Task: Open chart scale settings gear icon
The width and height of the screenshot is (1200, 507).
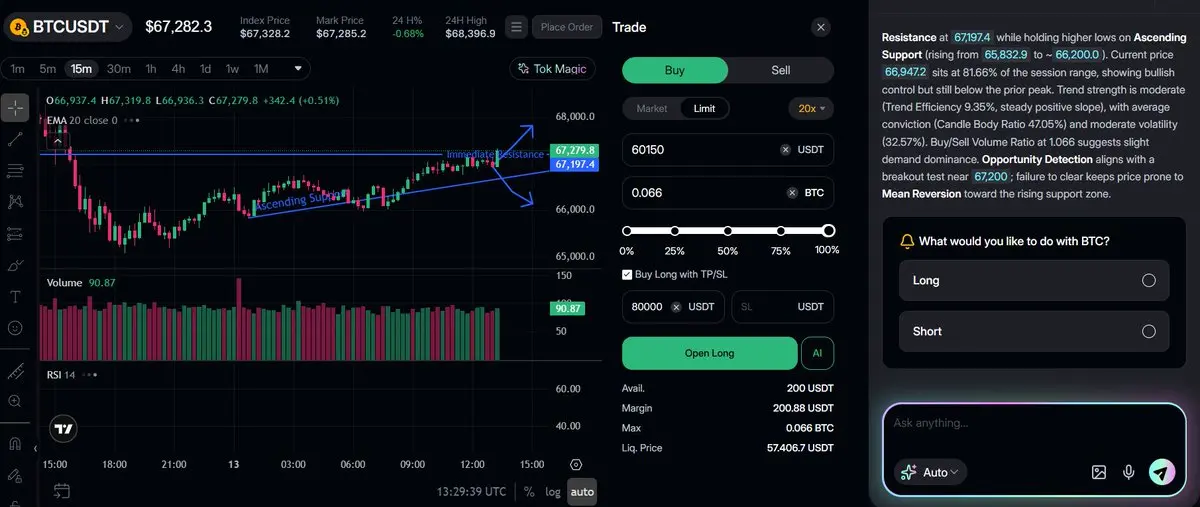Action: pos(576,465)
